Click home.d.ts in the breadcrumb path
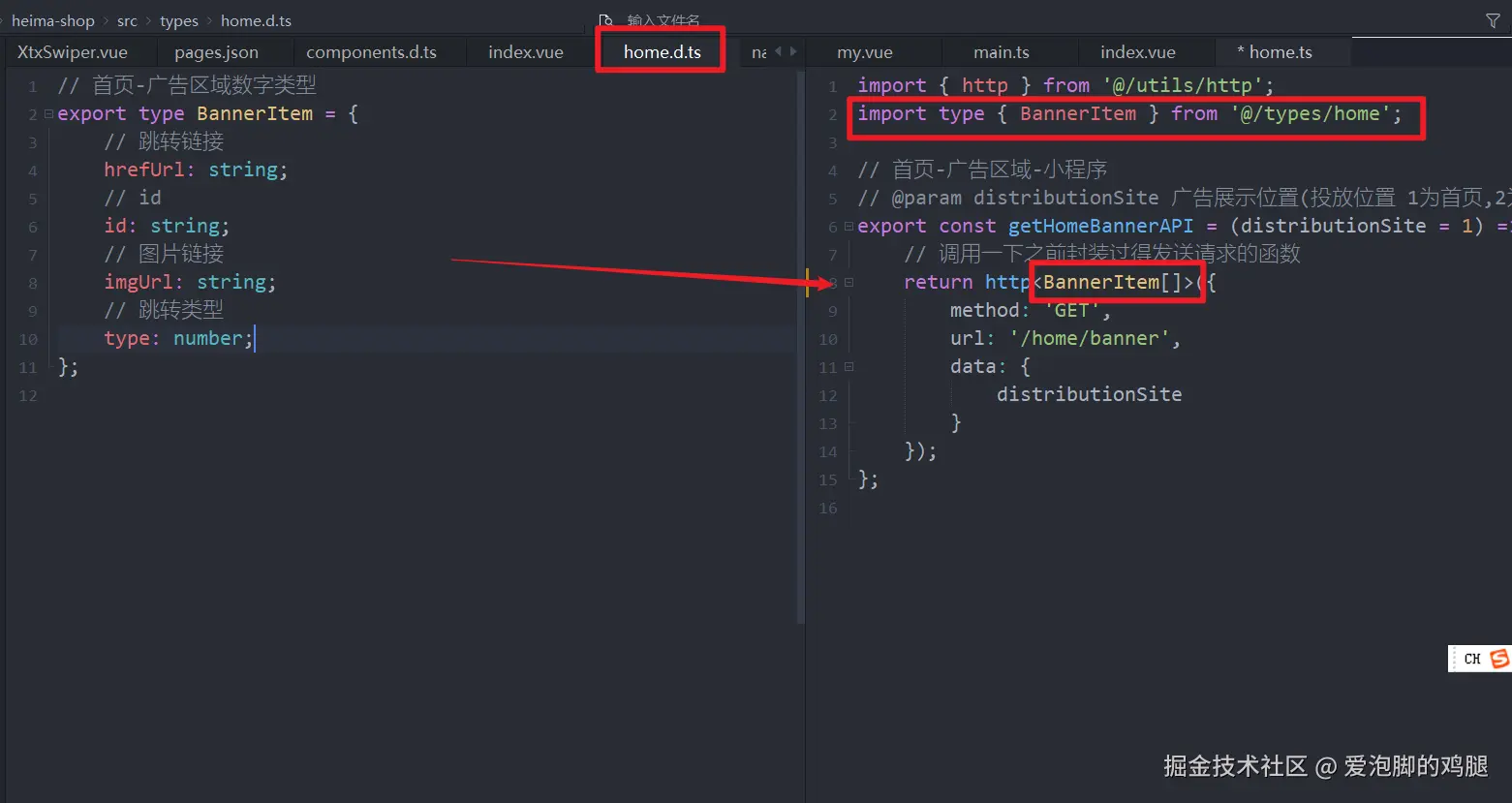Viewport: 1512px width, 803px height. click(x=256, y=20)
